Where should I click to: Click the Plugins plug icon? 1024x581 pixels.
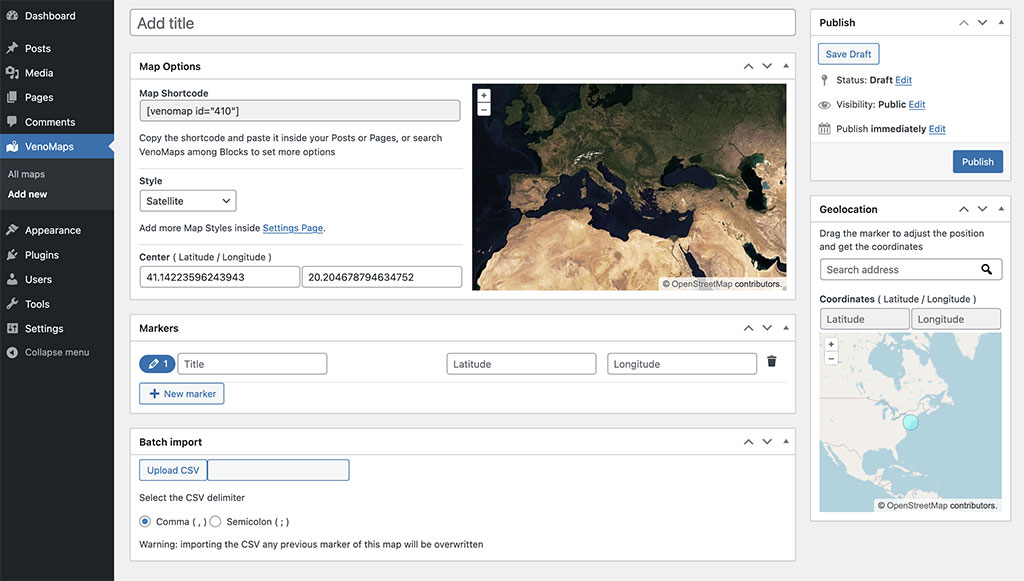[12, 255]
